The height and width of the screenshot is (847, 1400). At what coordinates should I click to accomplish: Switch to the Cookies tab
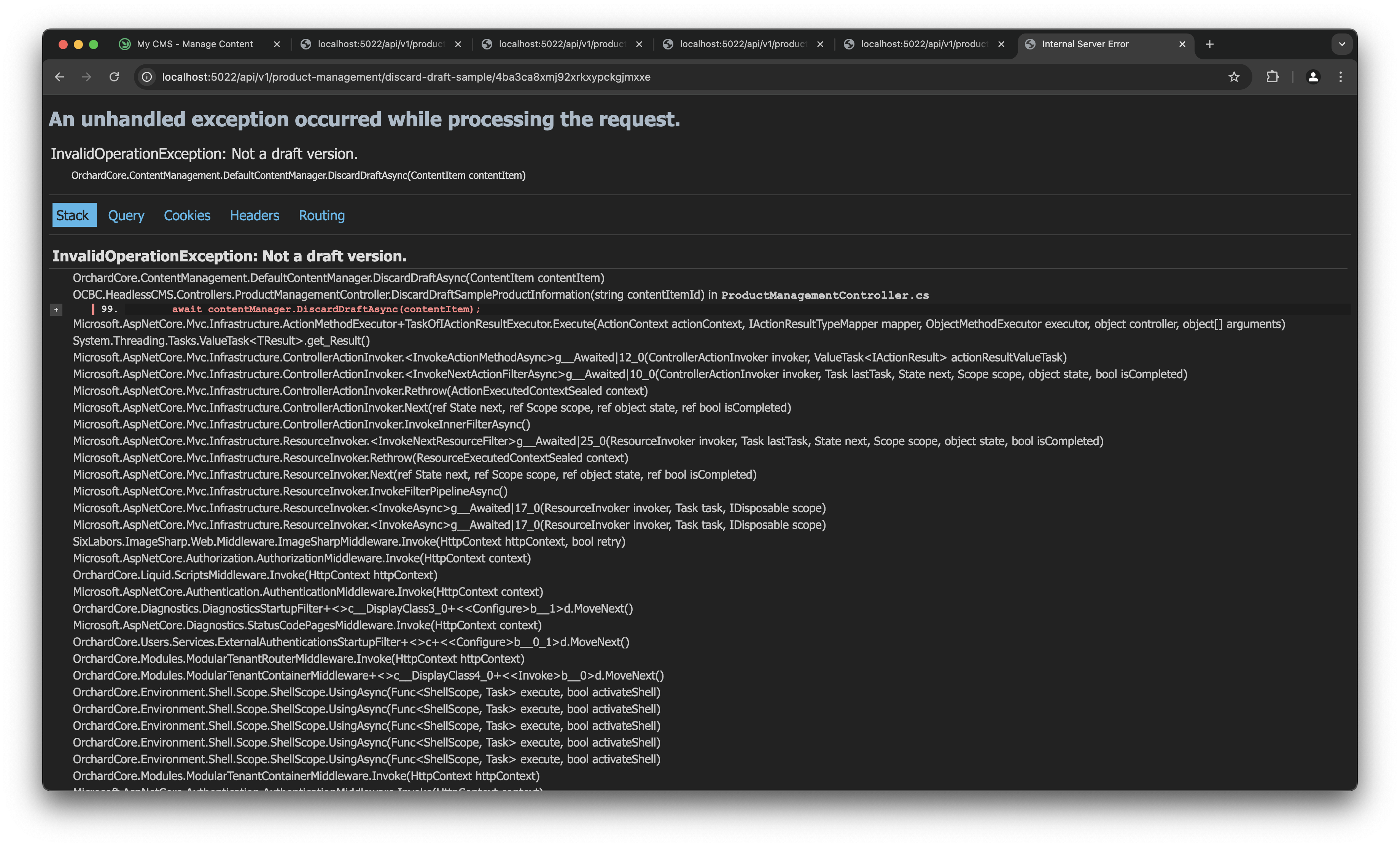(x=187, y=215)
